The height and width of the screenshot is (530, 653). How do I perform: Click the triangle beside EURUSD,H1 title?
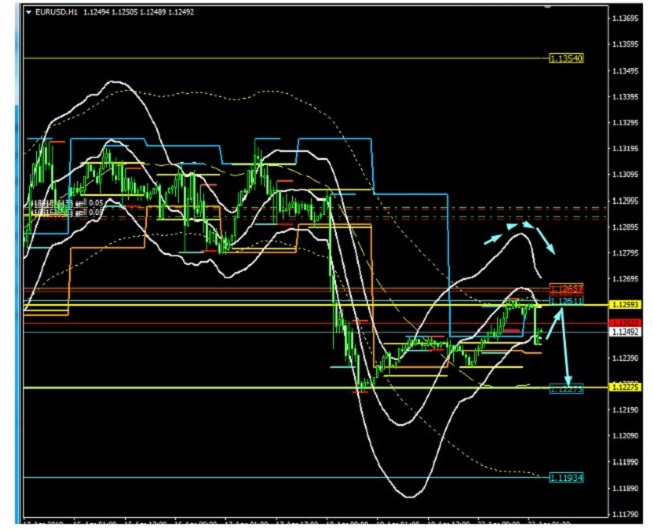pos(28,11)
